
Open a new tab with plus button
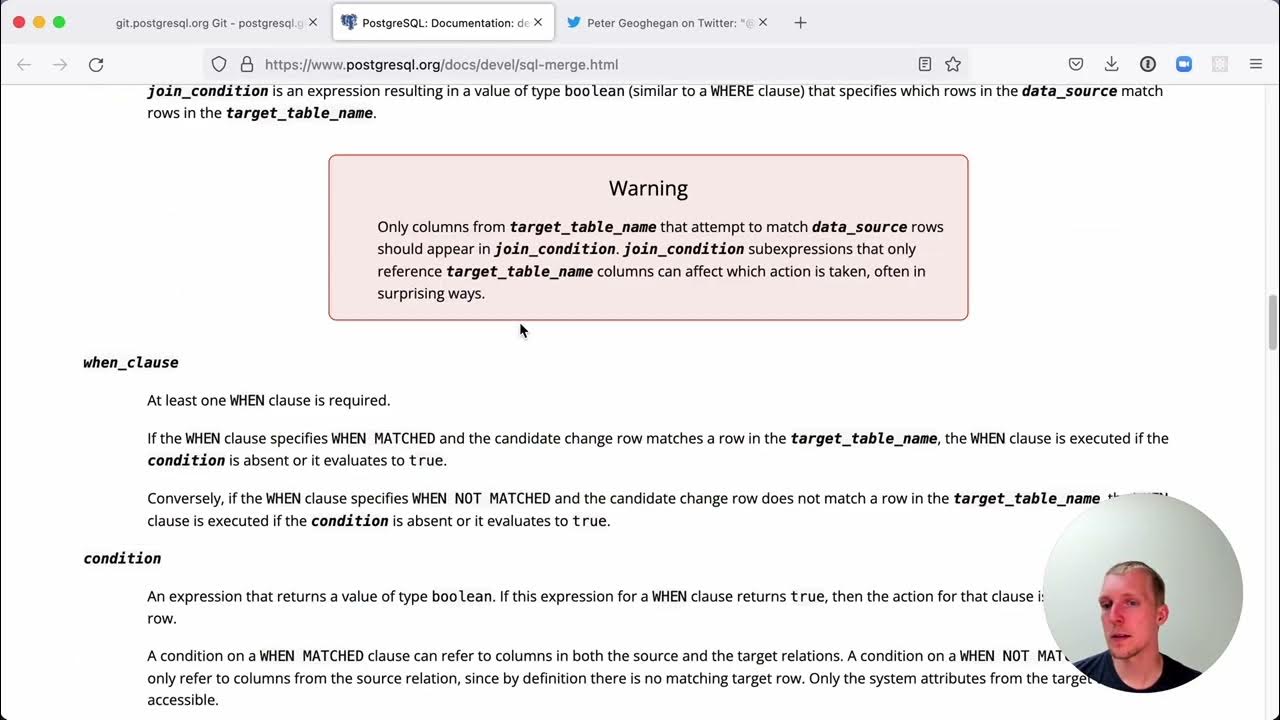[800, 22]
